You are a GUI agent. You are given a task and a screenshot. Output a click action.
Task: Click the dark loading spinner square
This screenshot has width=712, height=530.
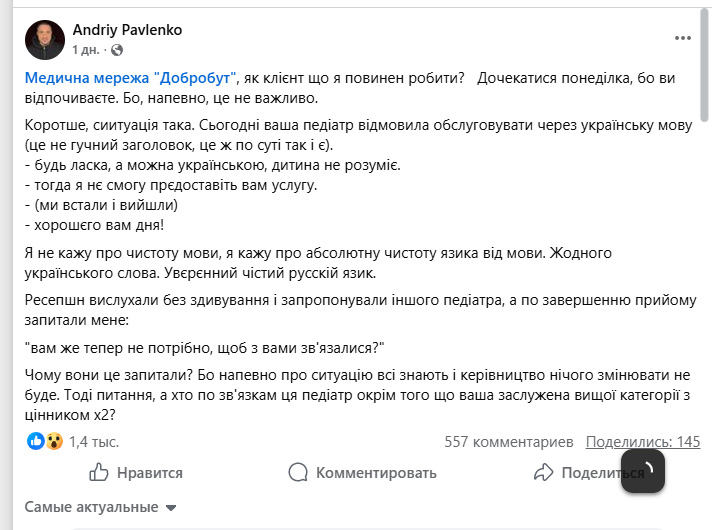(643, 470)
